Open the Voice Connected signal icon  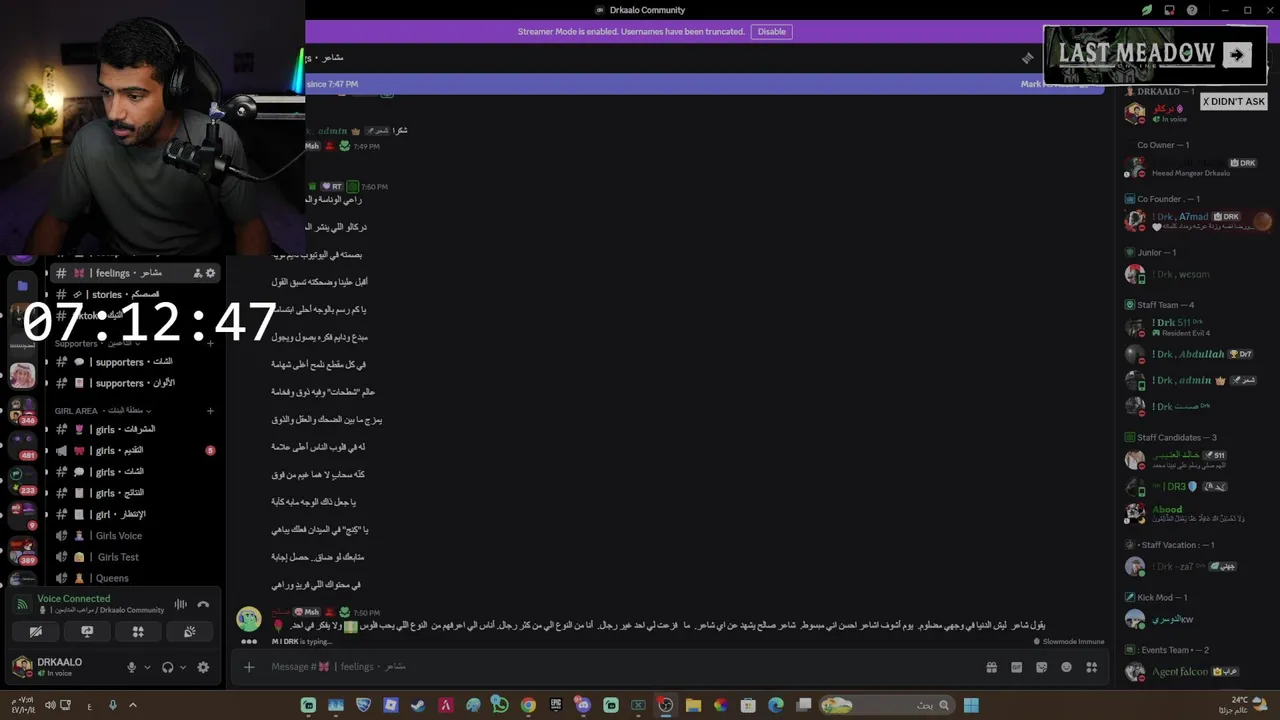click(x=22, y=604)
